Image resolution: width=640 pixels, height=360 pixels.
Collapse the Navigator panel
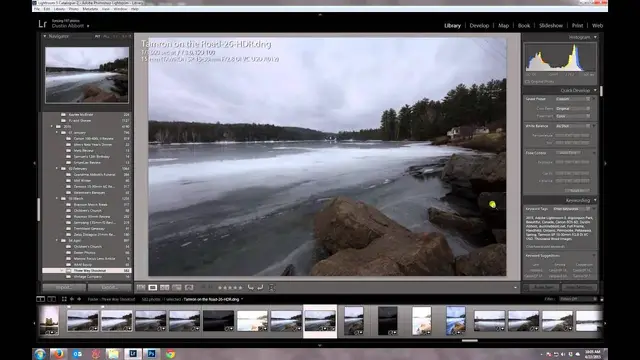pyautogui.click(x=45, y=36)
